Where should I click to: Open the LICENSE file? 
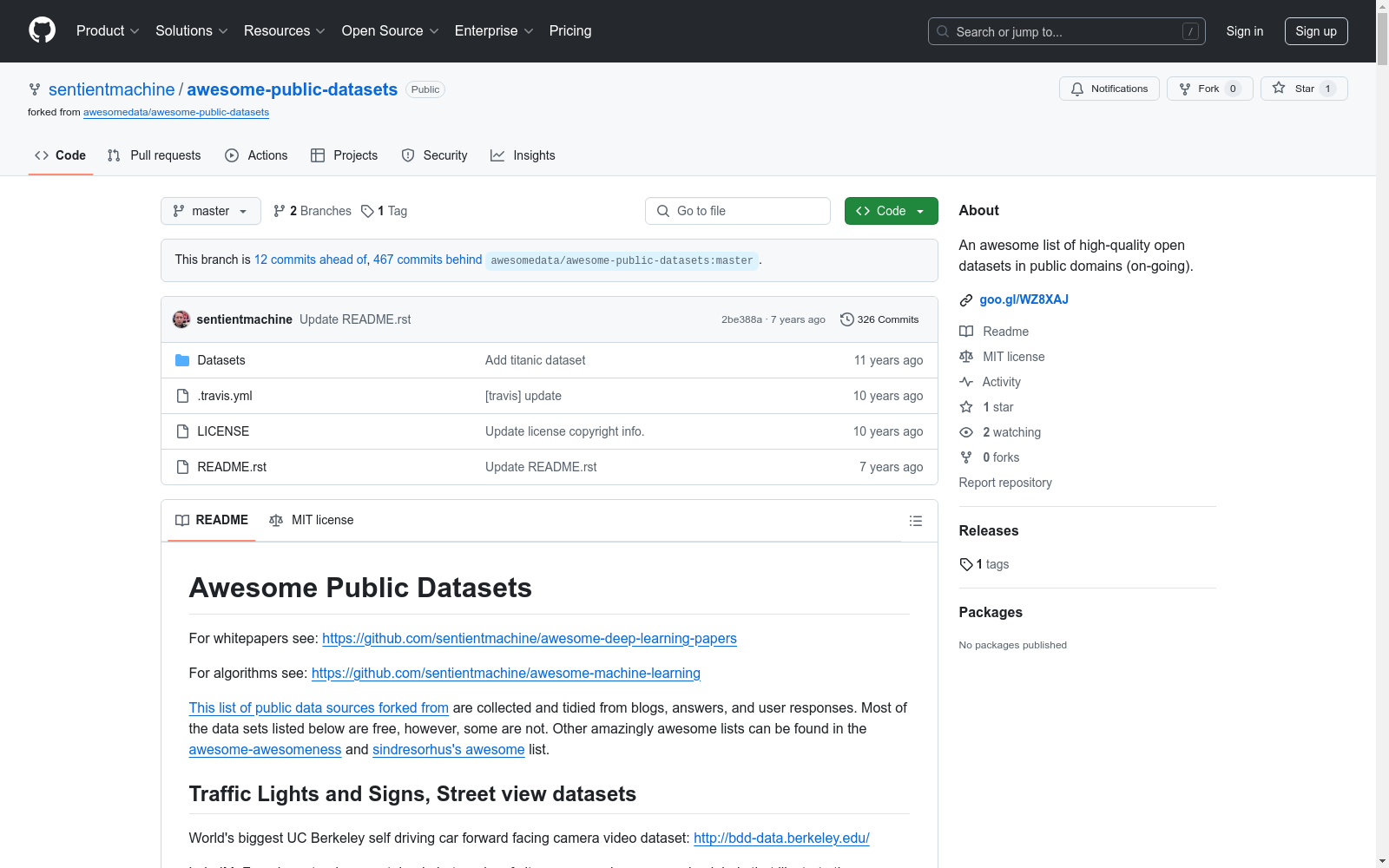click(223, 431)
